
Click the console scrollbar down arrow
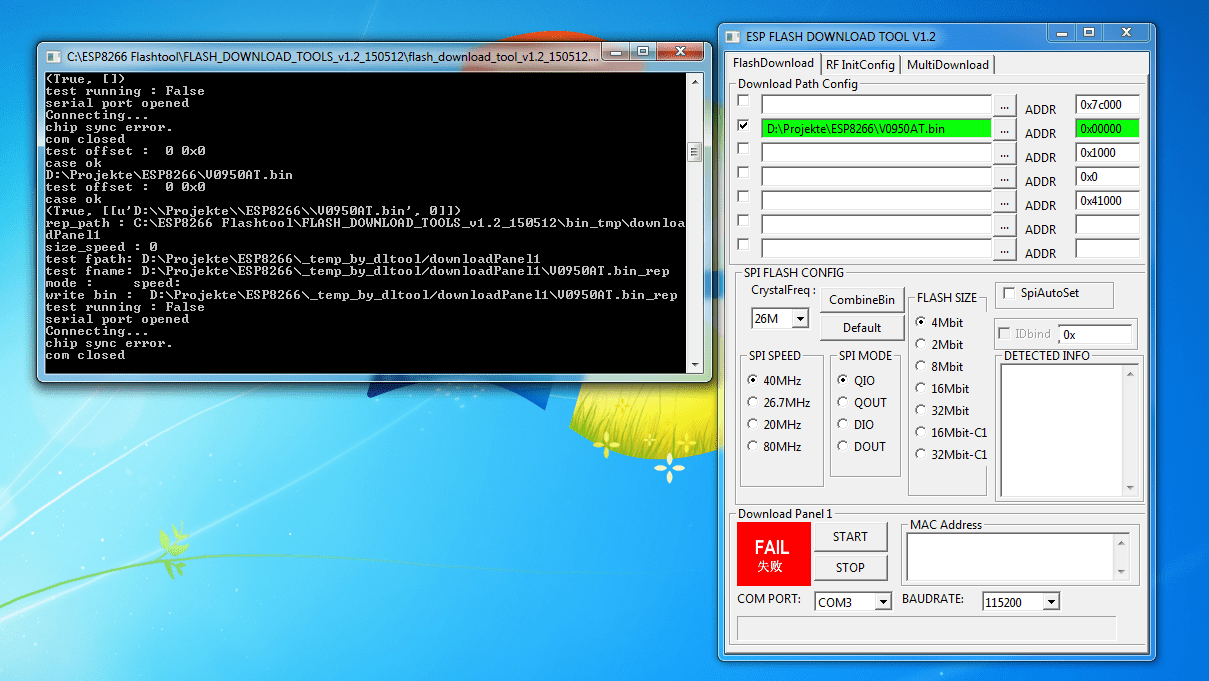pos(694,363)
